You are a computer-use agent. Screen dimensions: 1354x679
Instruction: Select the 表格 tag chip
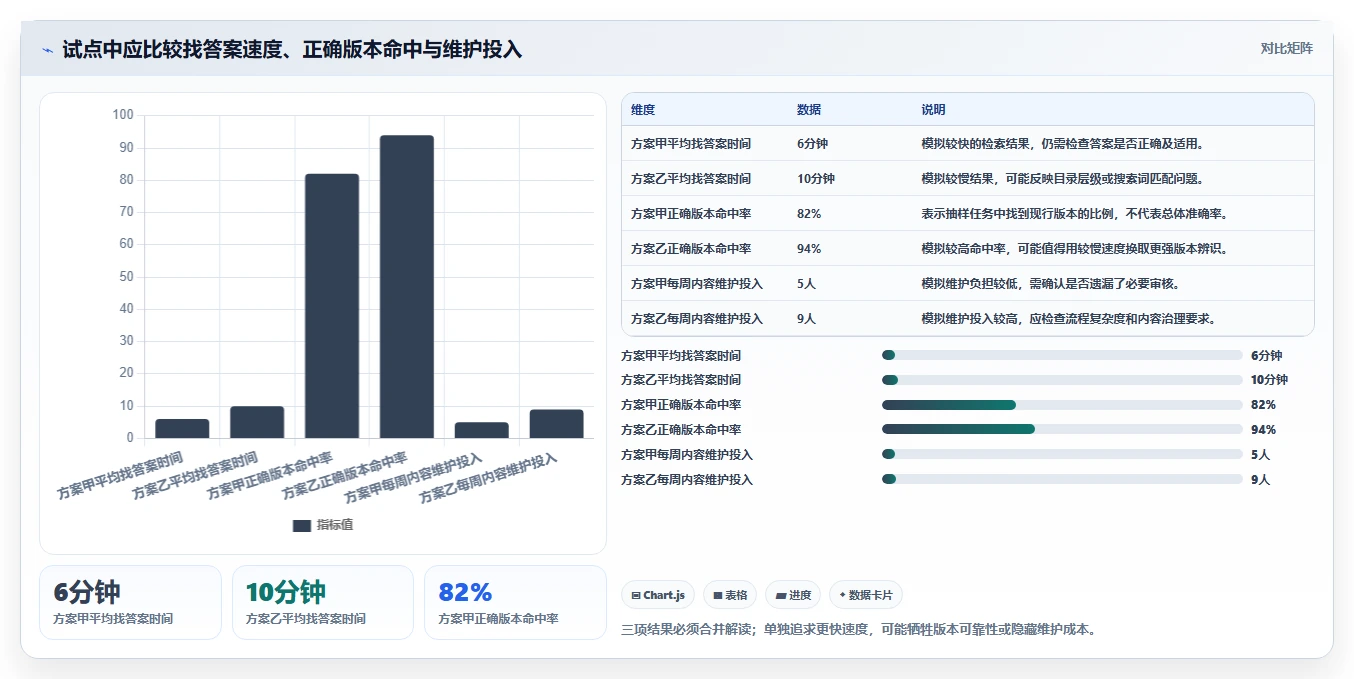(x=730, y=595)
